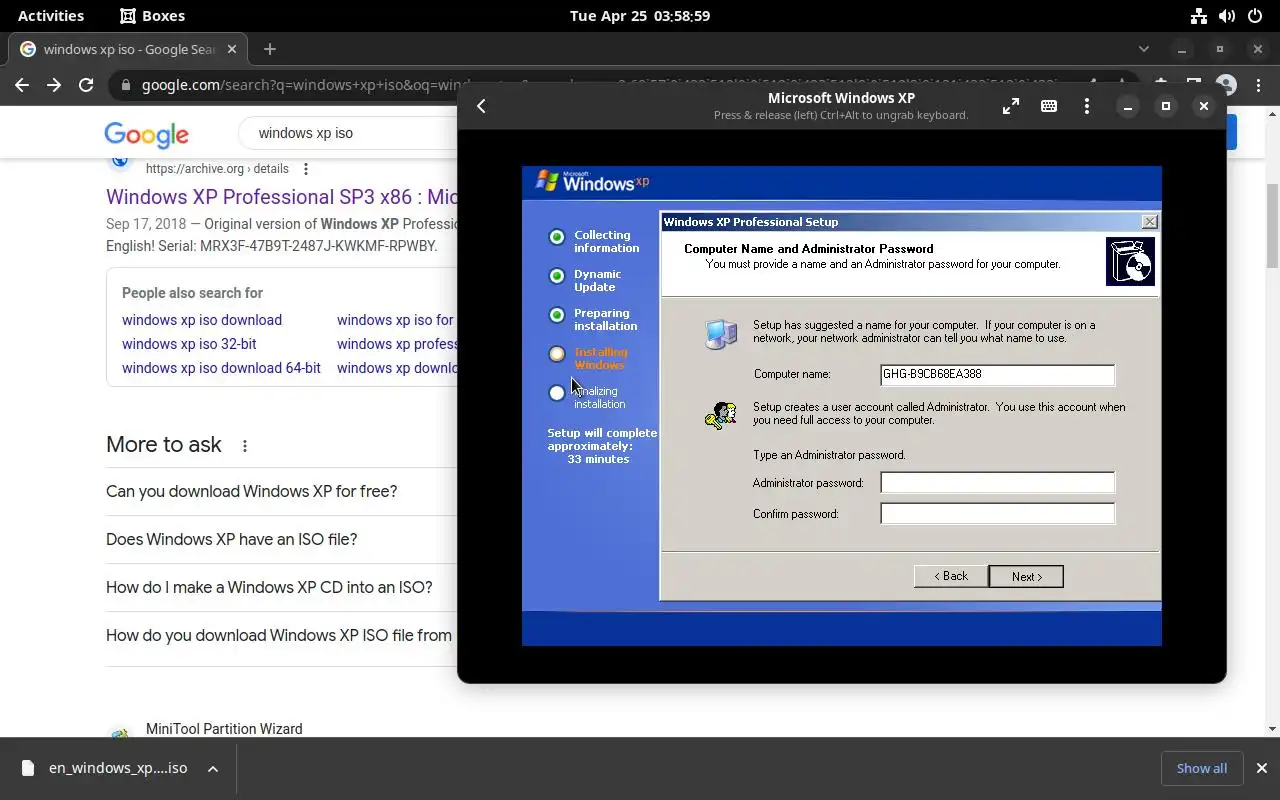This screenshot has height=800, width=1280.
Task: Close the Windows XP Professional Setup dialog
Action: [1149, 222]
